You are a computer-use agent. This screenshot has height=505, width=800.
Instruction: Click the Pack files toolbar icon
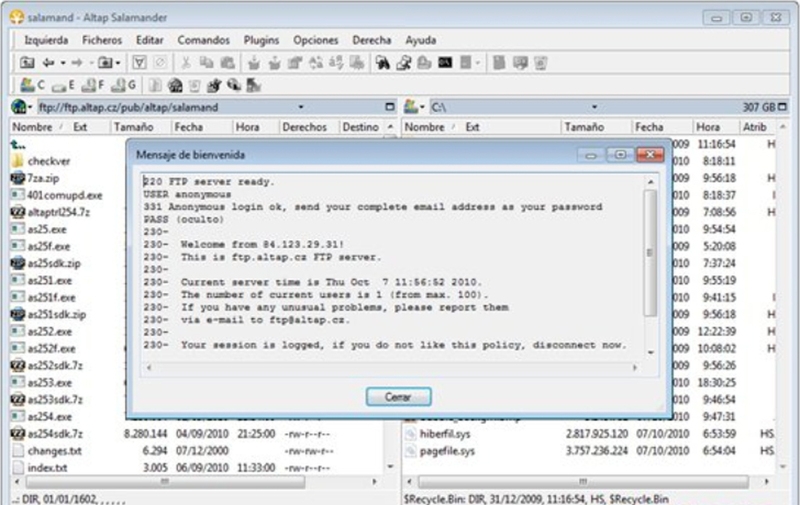254,63
